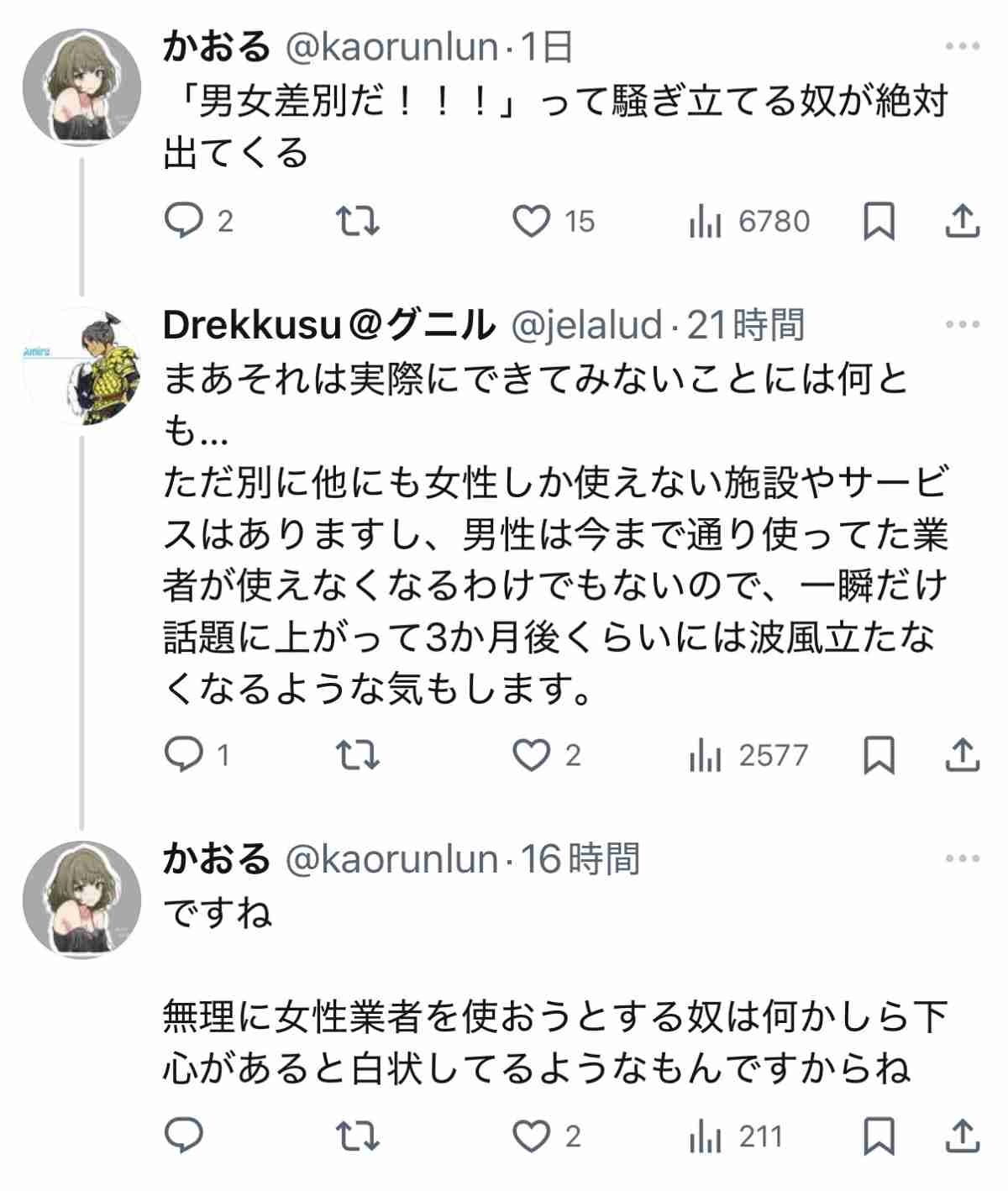Repost the first かおる tweet
This screenshot has height=1191, width=1008.
[358, 221]
